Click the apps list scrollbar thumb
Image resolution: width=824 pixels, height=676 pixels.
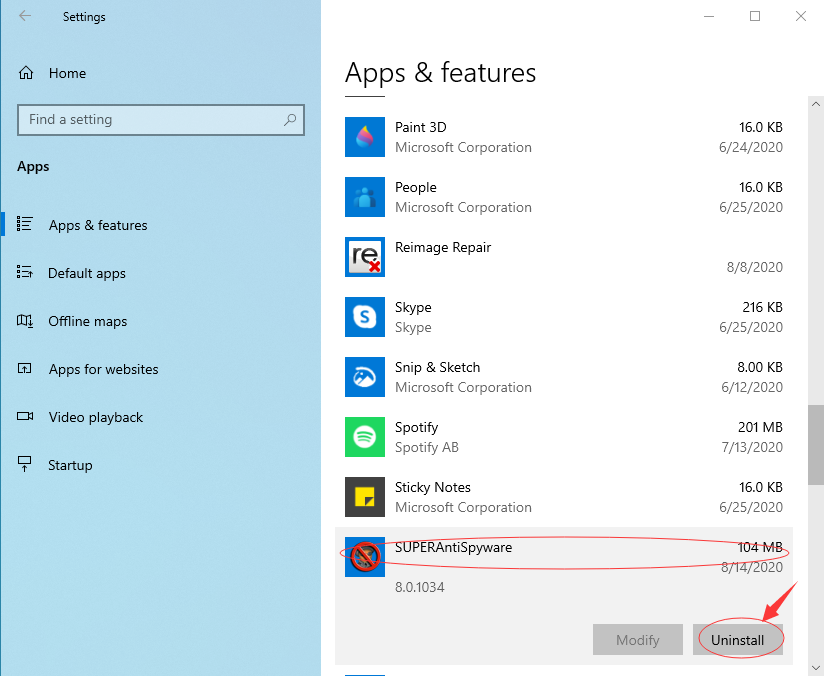click(x=816, y=445)
